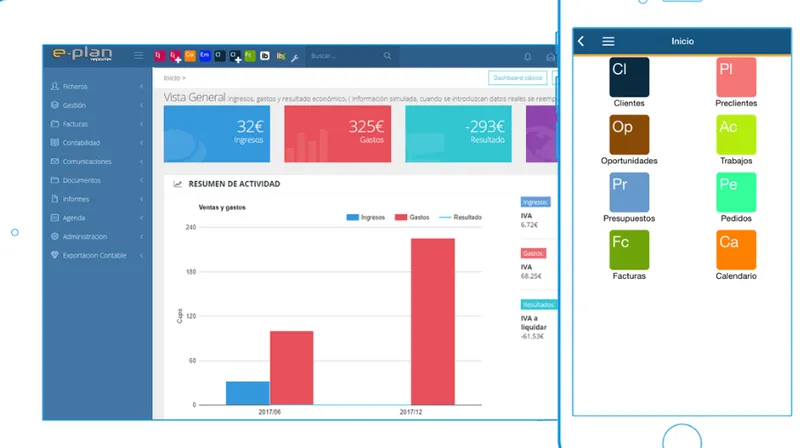Image resolution: width=800 pixels, height=448 pixels.
Task: Open the red Gastos 325€ card
Action: (x=338, y=134)
